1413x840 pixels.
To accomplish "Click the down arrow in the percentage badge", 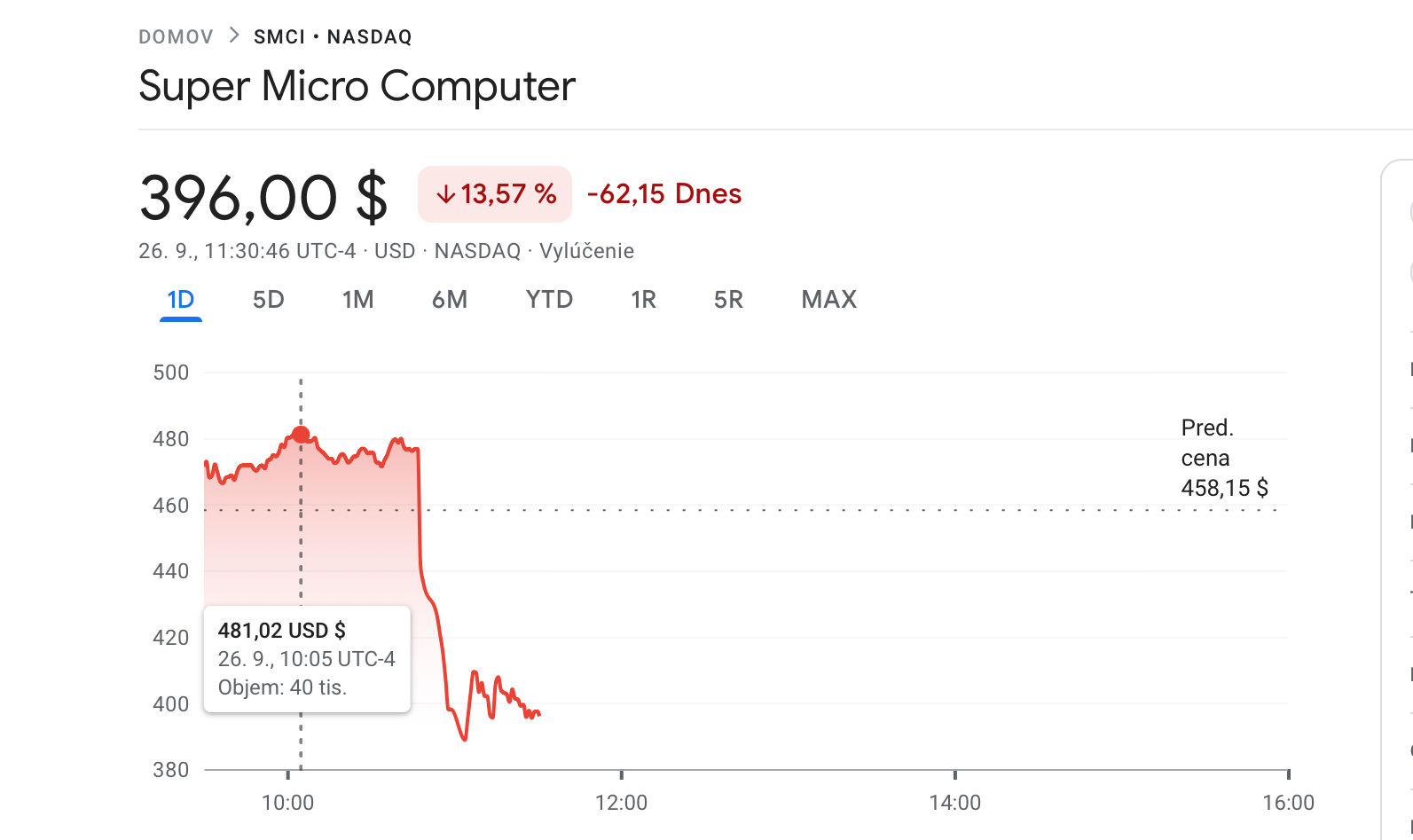I will (446, 194).
